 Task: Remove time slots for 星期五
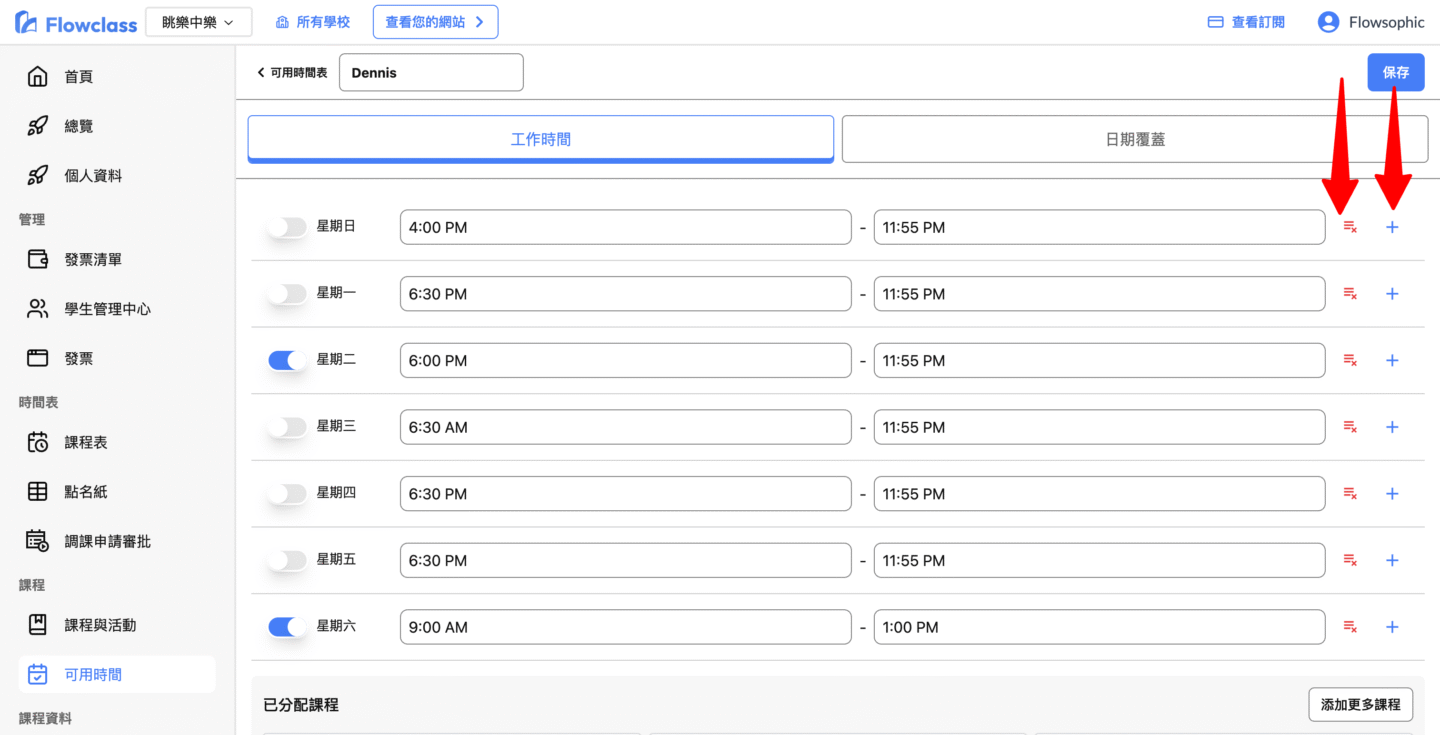[x=1349, y=561]
